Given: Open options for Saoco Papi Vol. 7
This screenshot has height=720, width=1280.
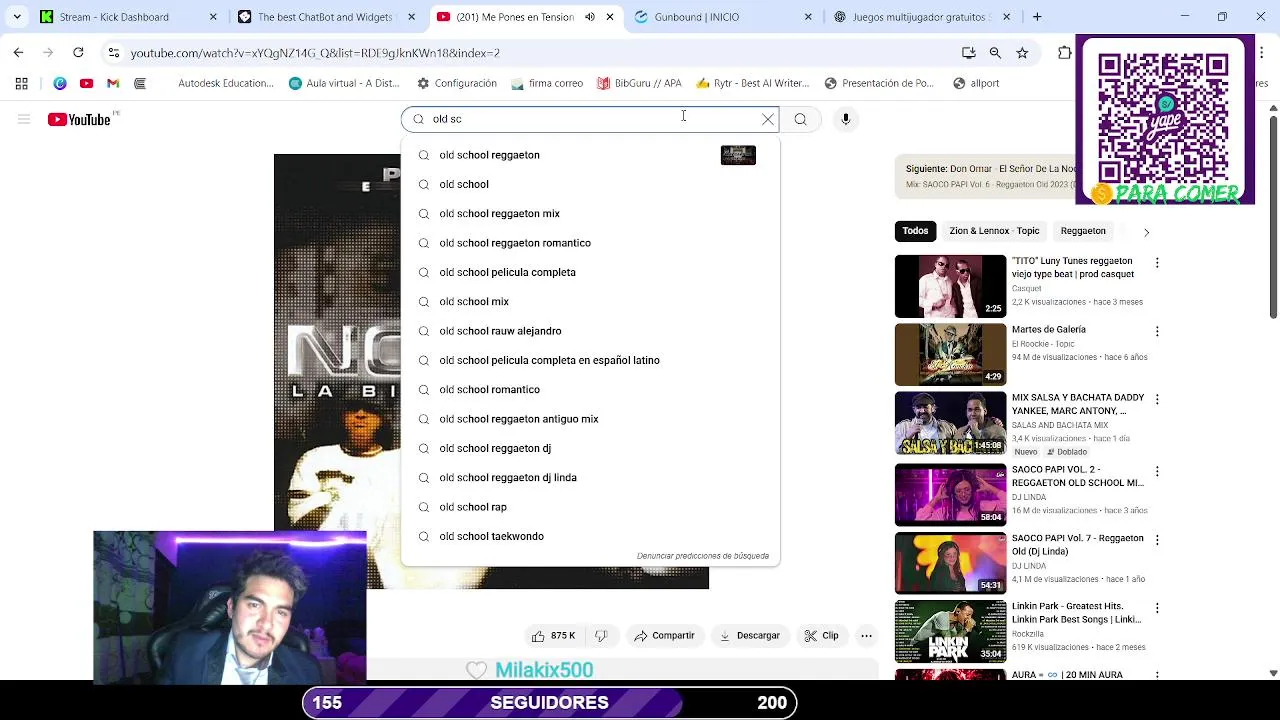Looking at the screenshot, I should (1157, 540).
